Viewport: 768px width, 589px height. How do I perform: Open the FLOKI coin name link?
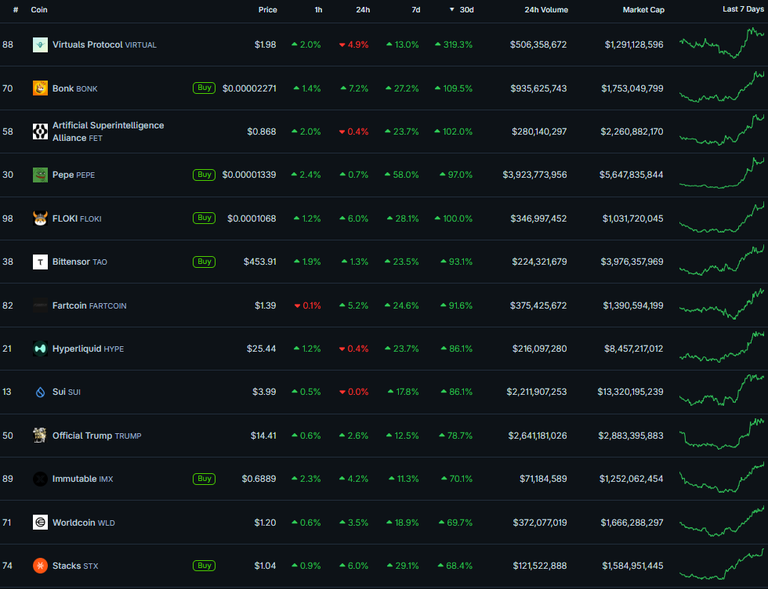pyautogui.click(x=77, y=218)
